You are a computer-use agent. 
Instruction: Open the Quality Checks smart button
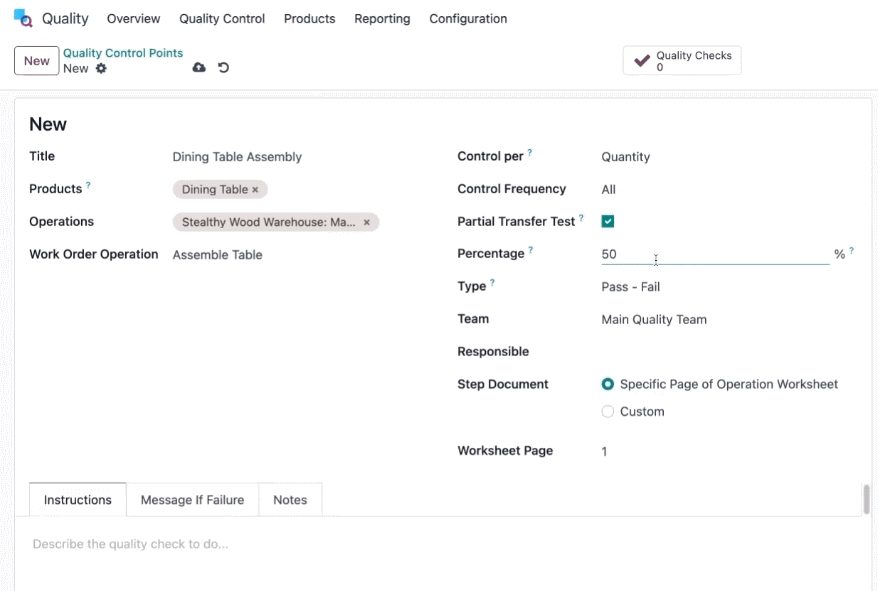pyautogui.click(x=682, y=61)
